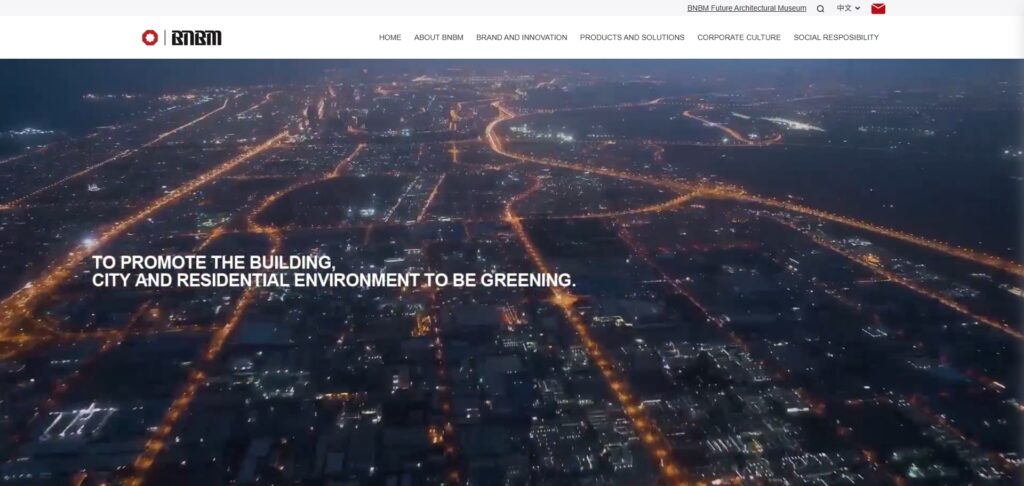The width and height of the screenshot is (1024, 486).
Task: Go to the HOME menu item
Action: tap(390, 38)
